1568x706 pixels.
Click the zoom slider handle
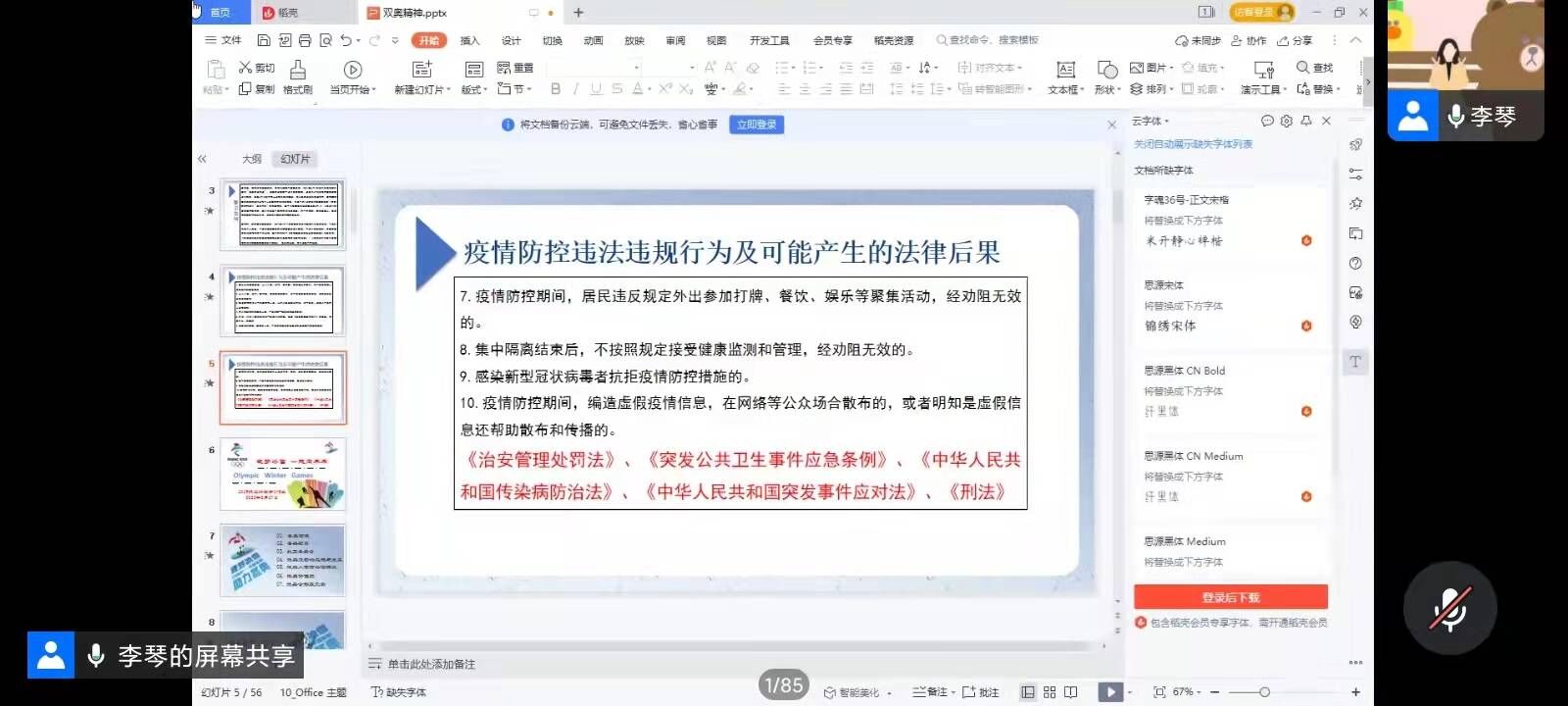pyautogui.click(x=1264, y=692)
